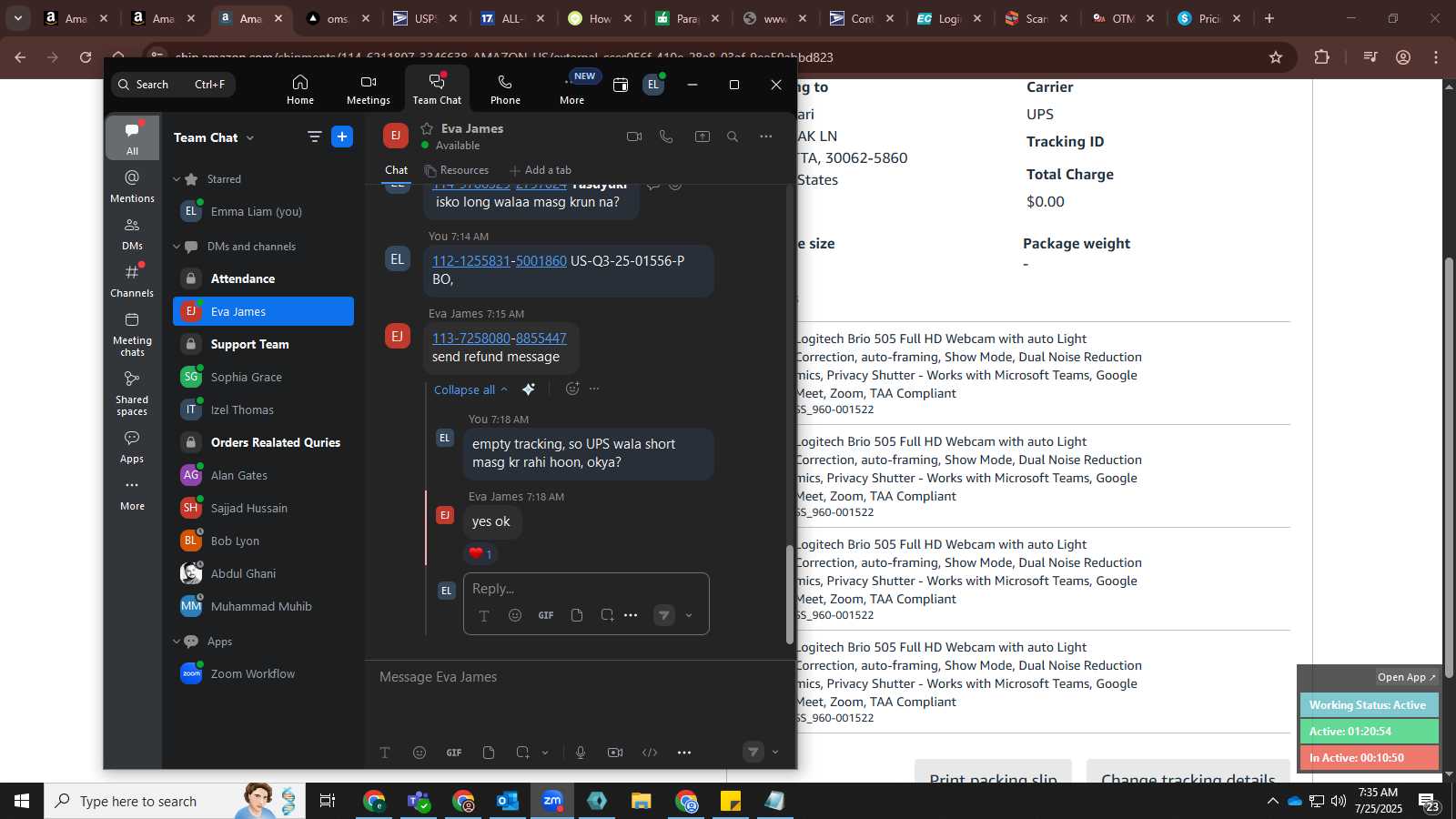Screen dimensions: 1456x819
Task: Open Channels in the Zoom sidebar
Action: [132, 280]
